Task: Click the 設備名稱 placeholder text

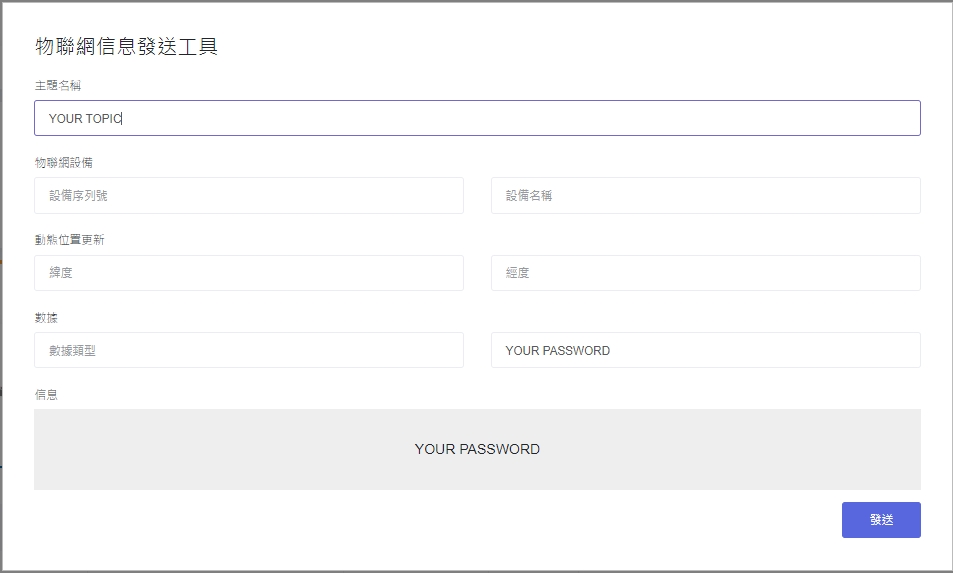Action: [x=529, y=196]
